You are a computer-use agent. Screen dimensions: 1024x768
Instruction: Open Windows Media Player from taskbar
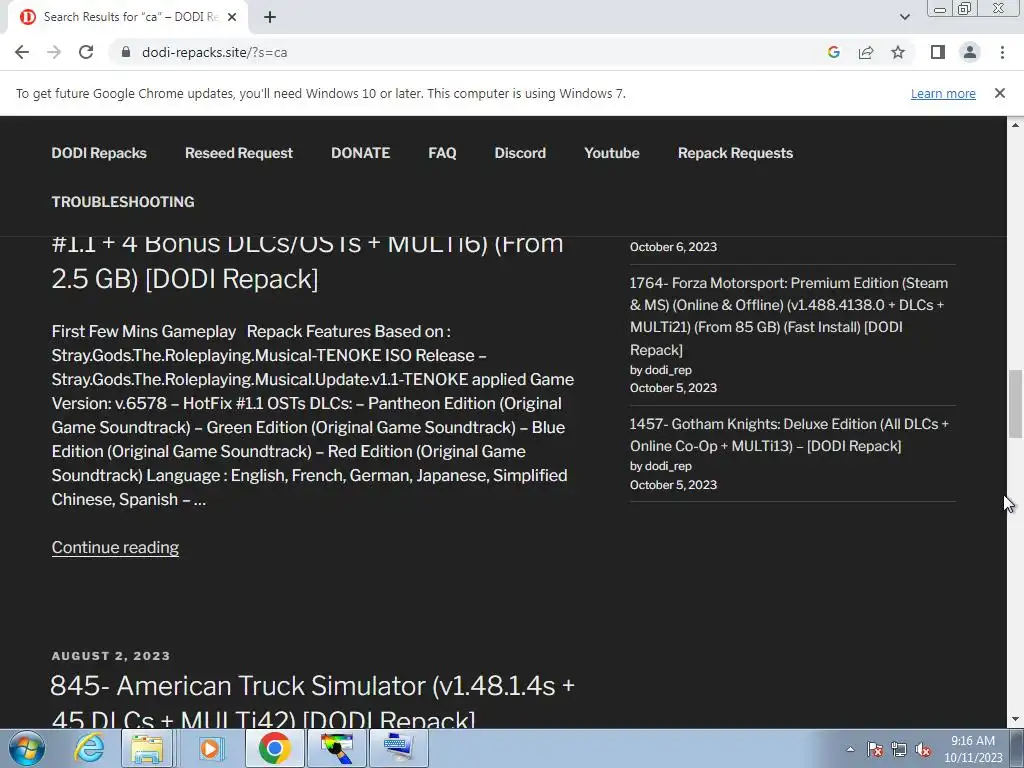point(210,748)
